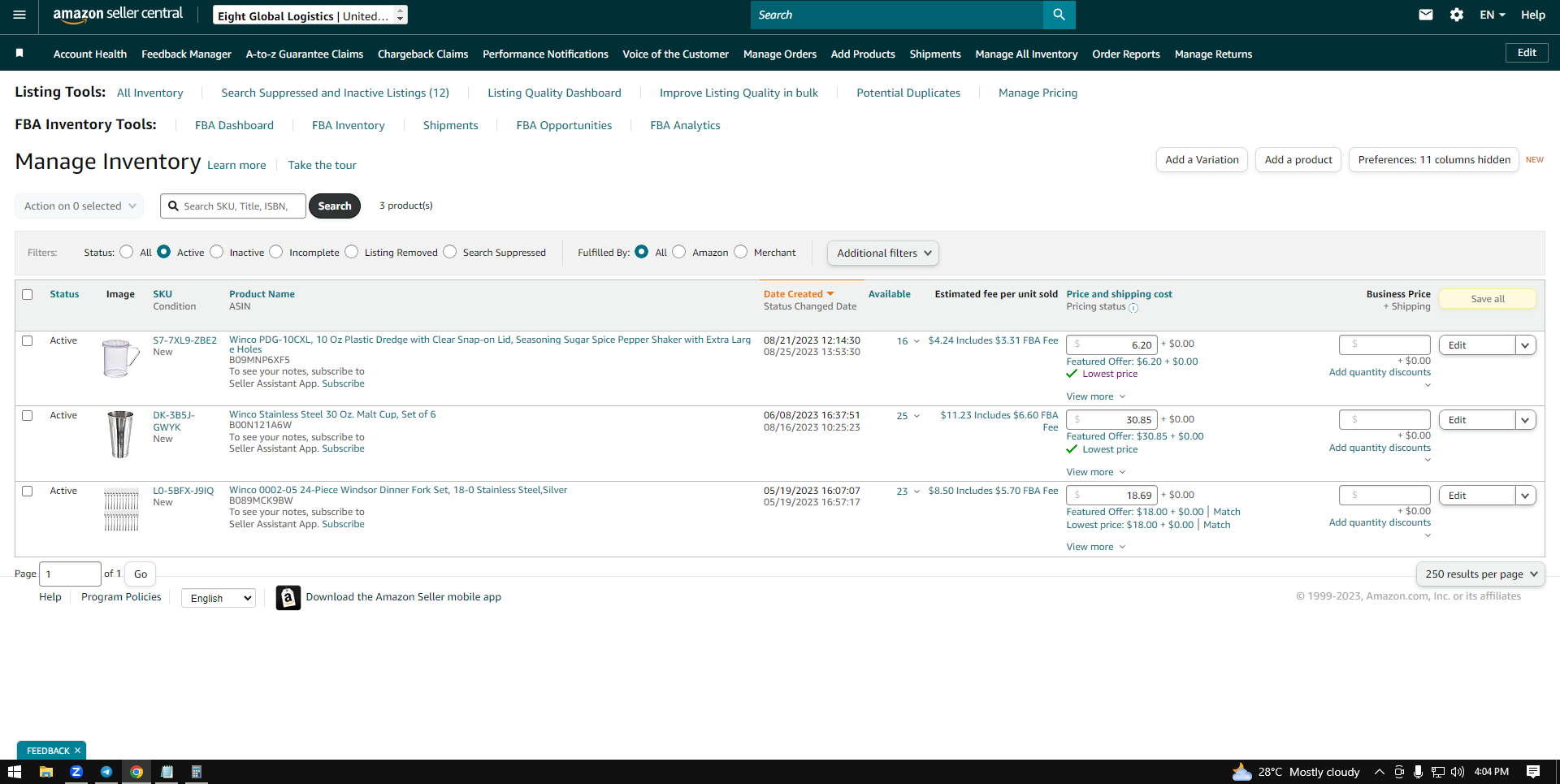Open the volume tray icon
This screenshot has height=784, width=1560.
[1458, 772]
